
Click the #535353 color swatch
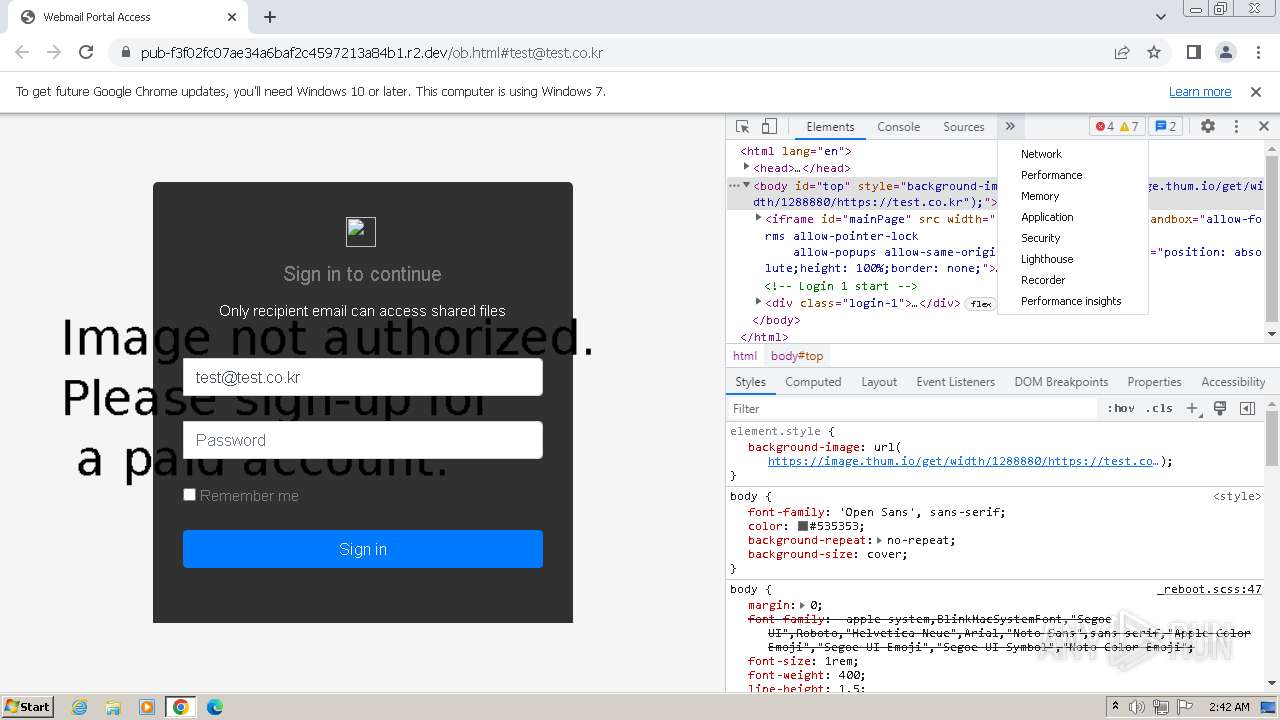pyautogui.click(x=802, y=526)
